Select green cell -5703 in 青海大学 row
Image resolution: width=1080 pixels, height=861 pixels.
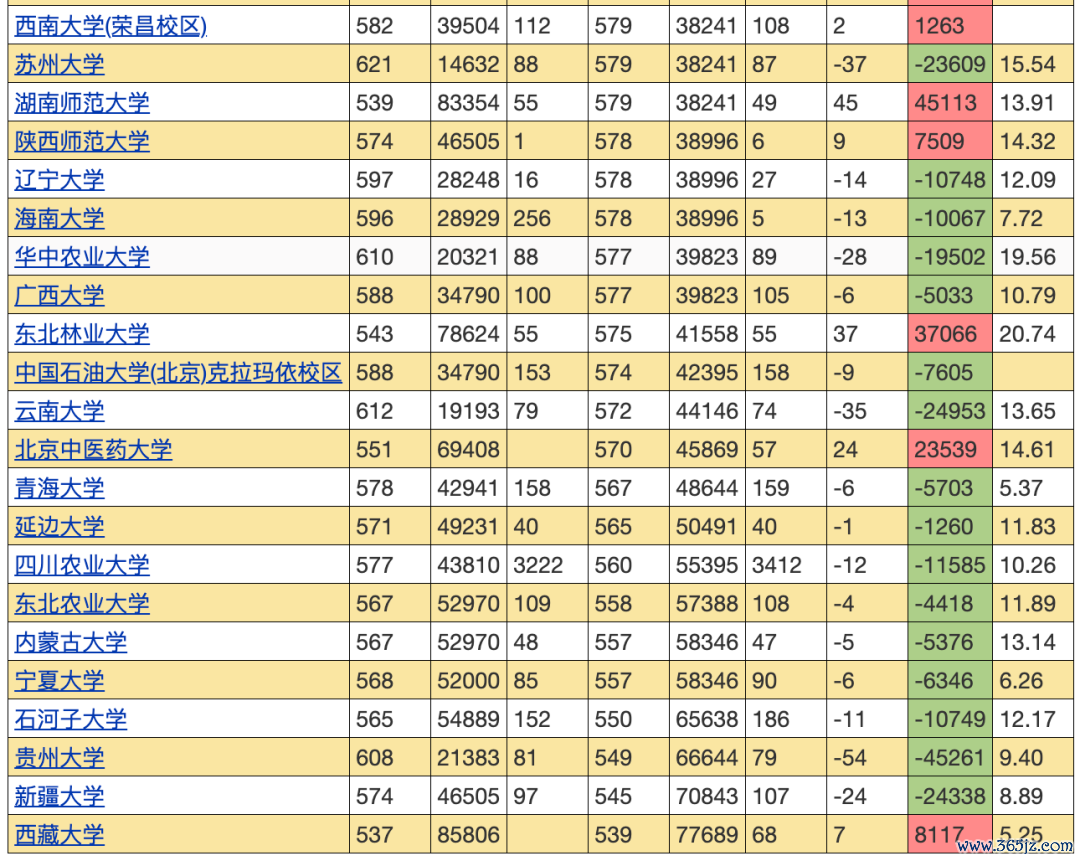[x=950, y=489]
